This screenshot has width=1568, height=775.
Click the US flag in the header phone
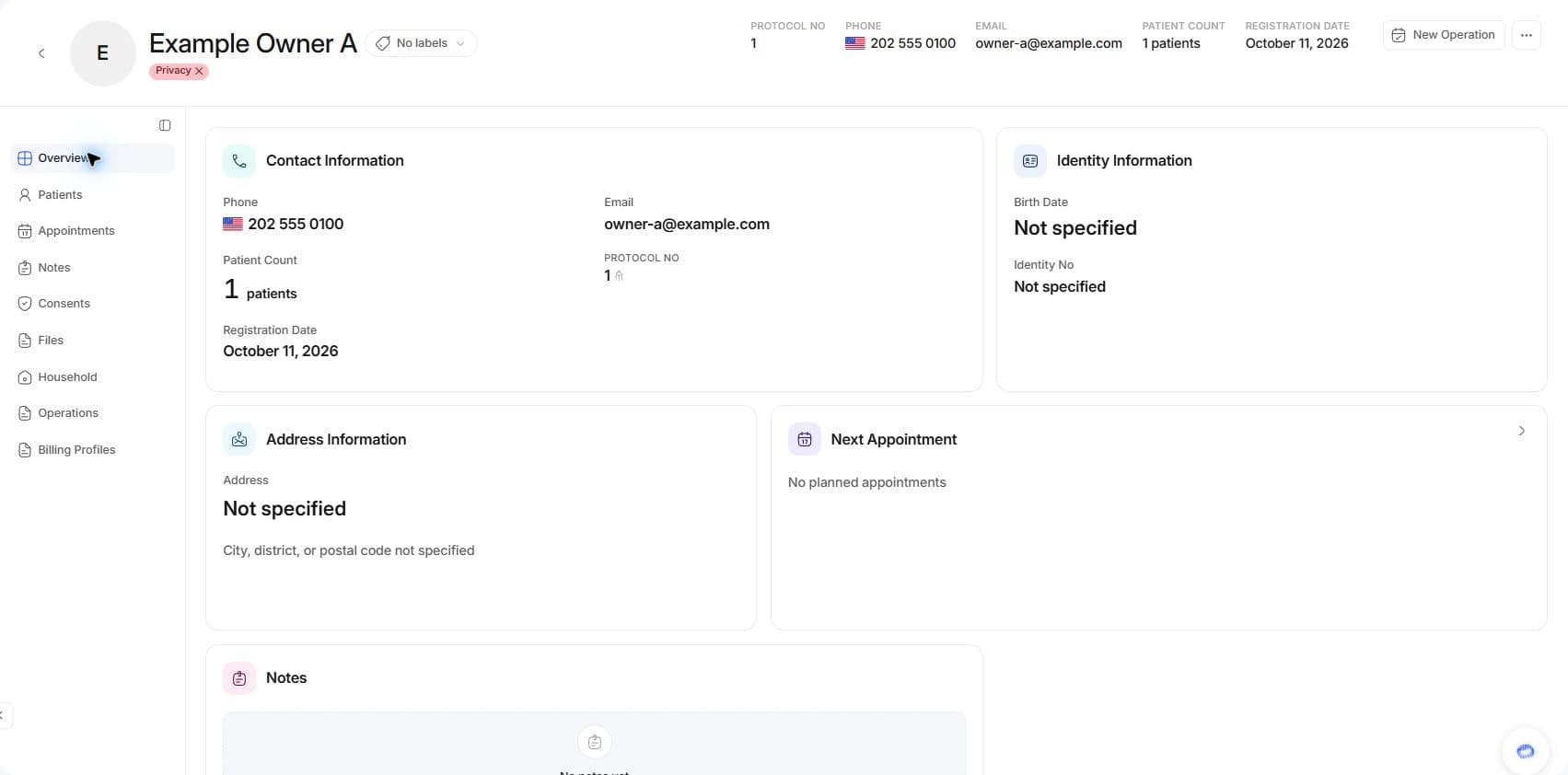coord(855,43)
